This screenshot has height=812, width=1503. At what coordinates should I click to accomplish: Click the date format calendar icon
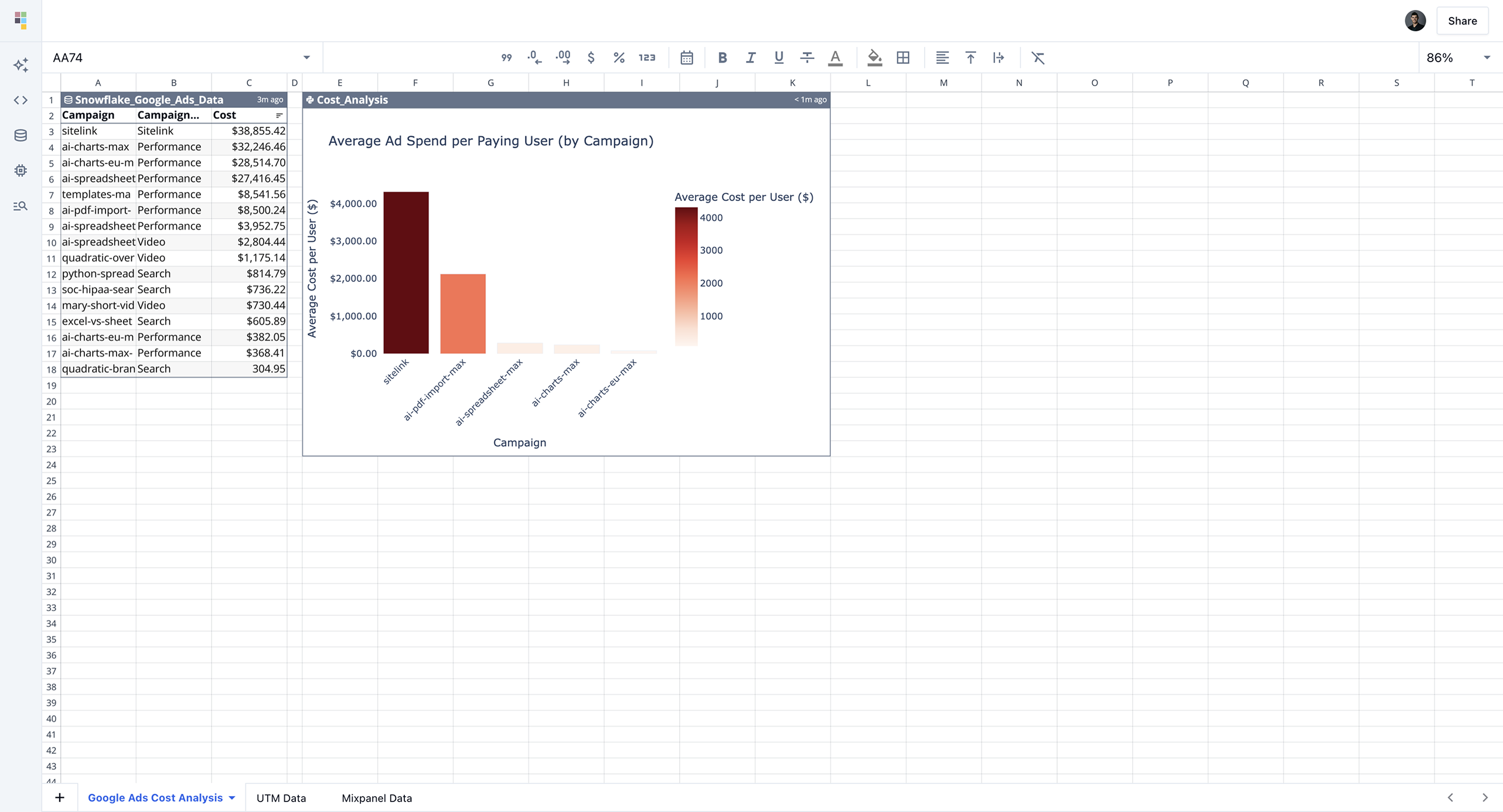click(x=687, y=57)
